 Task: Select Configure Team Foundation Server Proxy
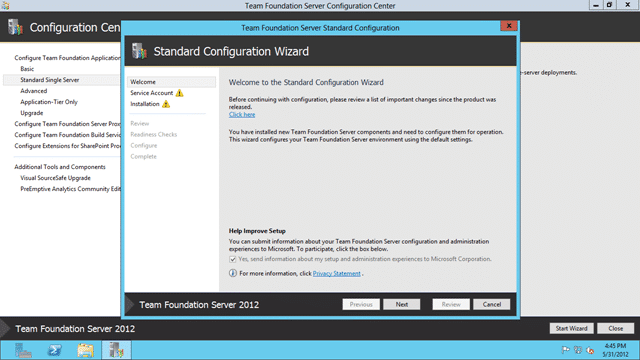click(67, 124)
